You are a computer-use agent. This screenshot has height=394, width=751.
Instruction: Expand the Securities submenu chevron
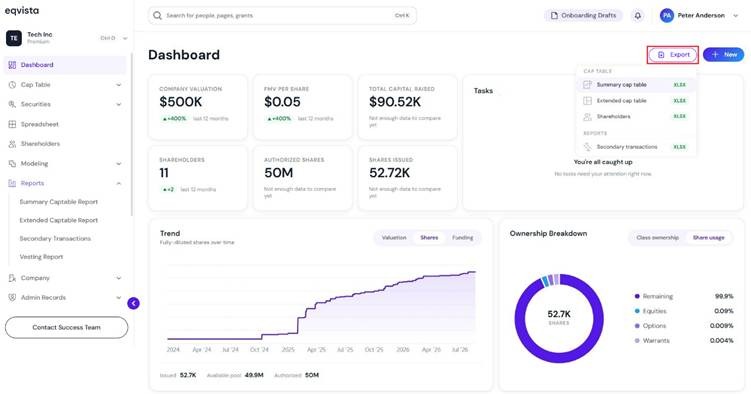click(x=118, y=104)
